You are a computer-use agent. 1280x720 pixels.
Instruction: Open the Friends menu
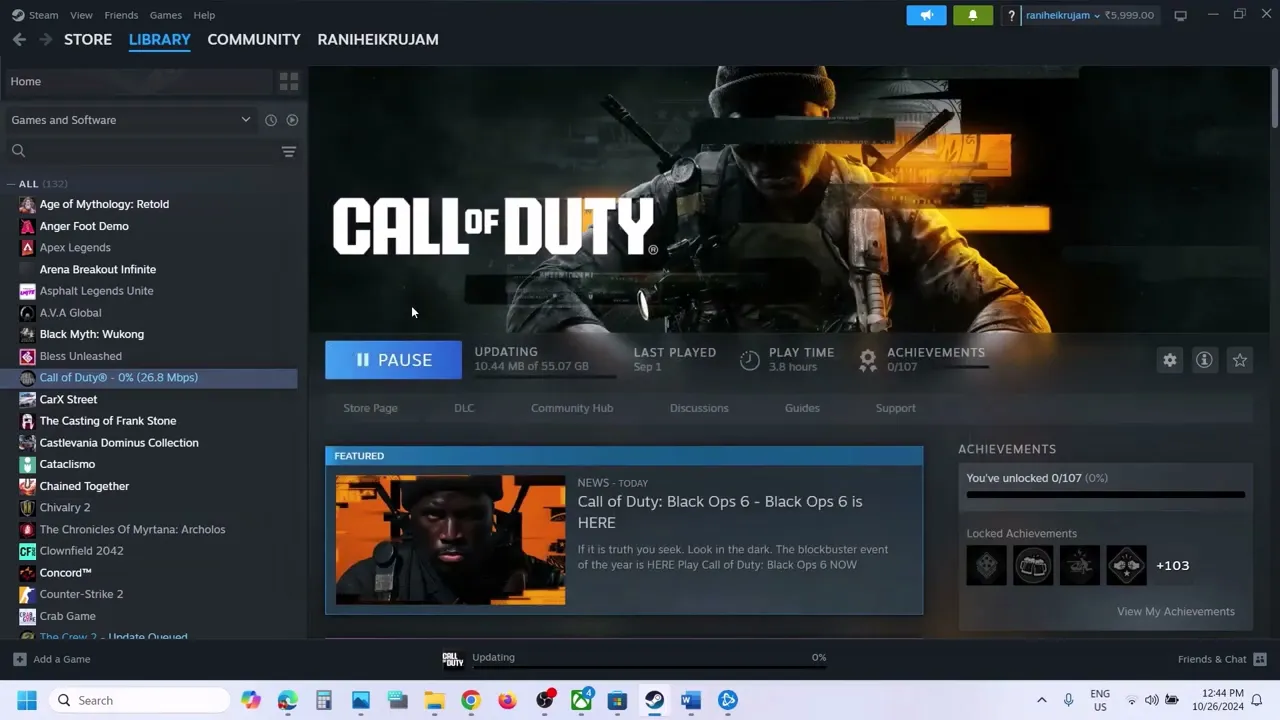(x=121, y=15)
